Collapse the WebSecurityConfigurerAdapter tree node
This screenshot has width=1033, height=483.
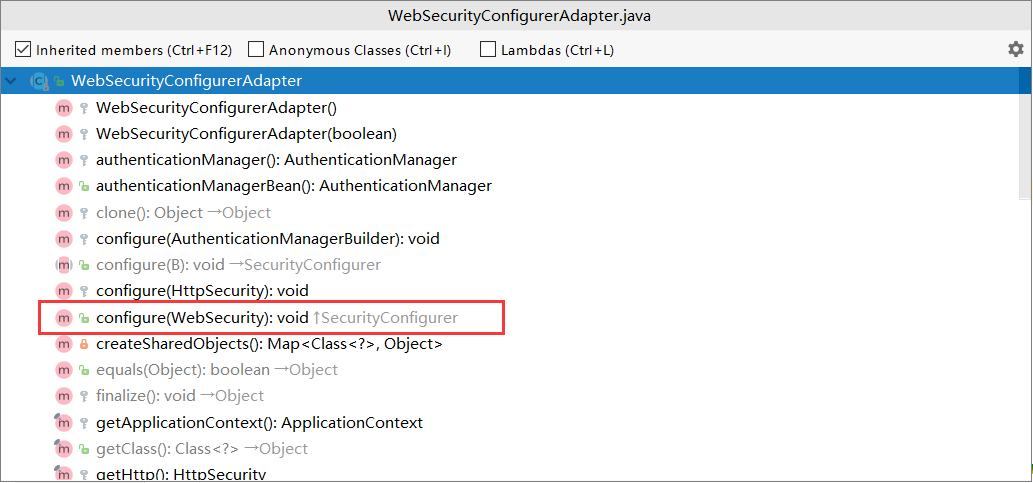[12, 80]
